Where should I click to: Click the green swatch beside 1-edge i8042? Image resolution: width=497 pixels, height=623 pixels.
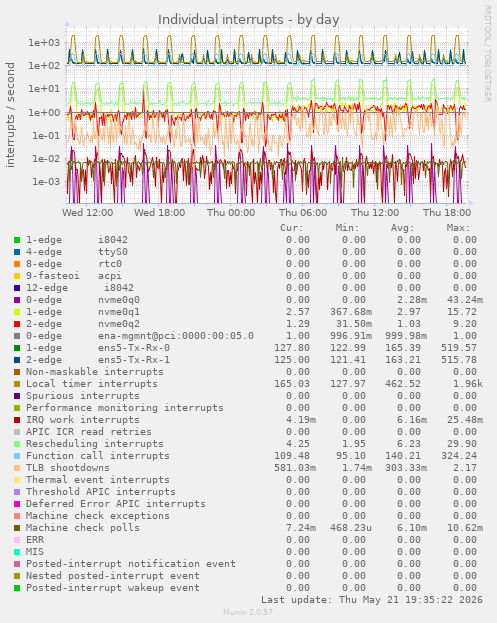17,240
